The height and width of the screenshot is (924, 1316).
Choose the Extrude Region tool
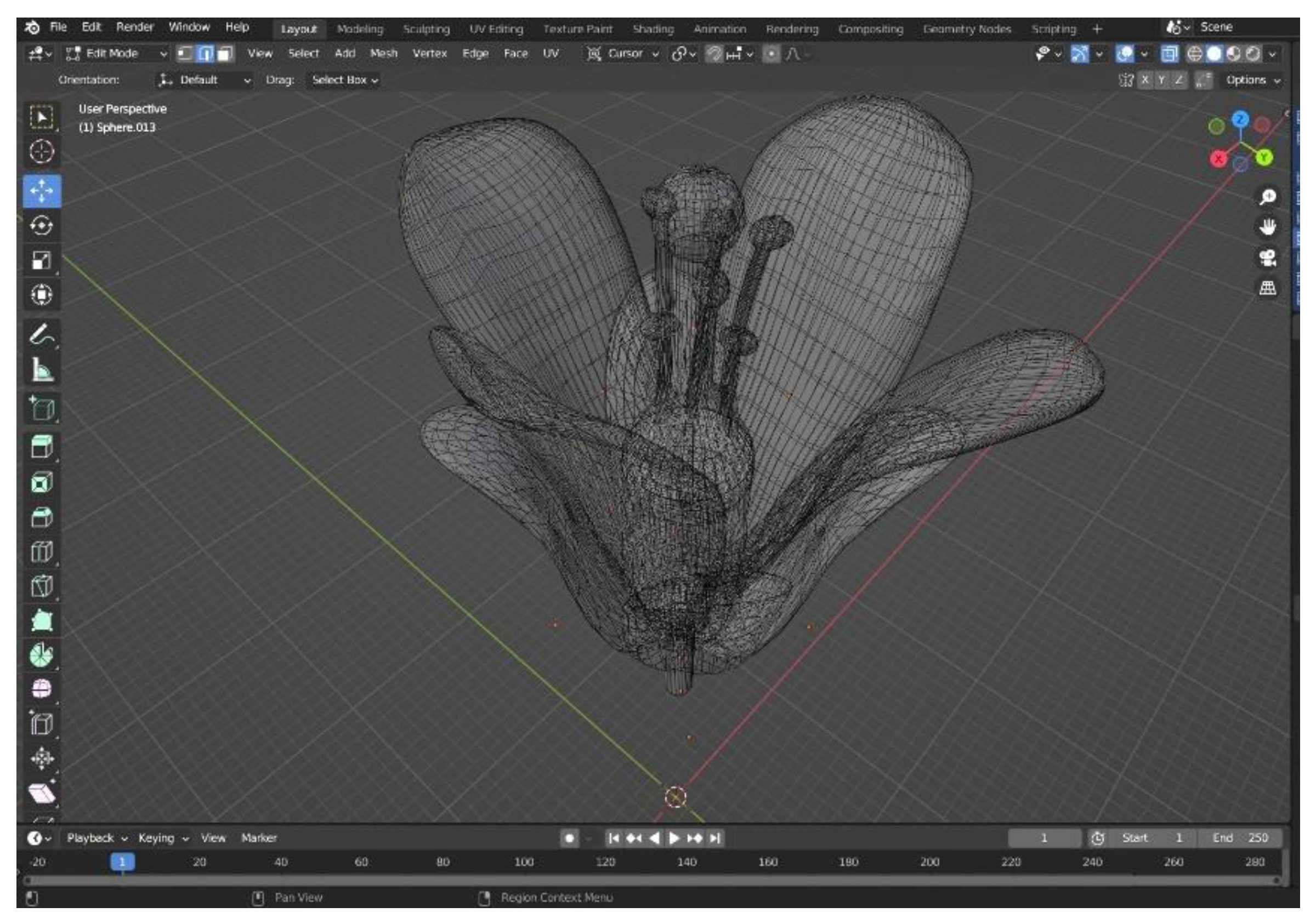(41, 446)
